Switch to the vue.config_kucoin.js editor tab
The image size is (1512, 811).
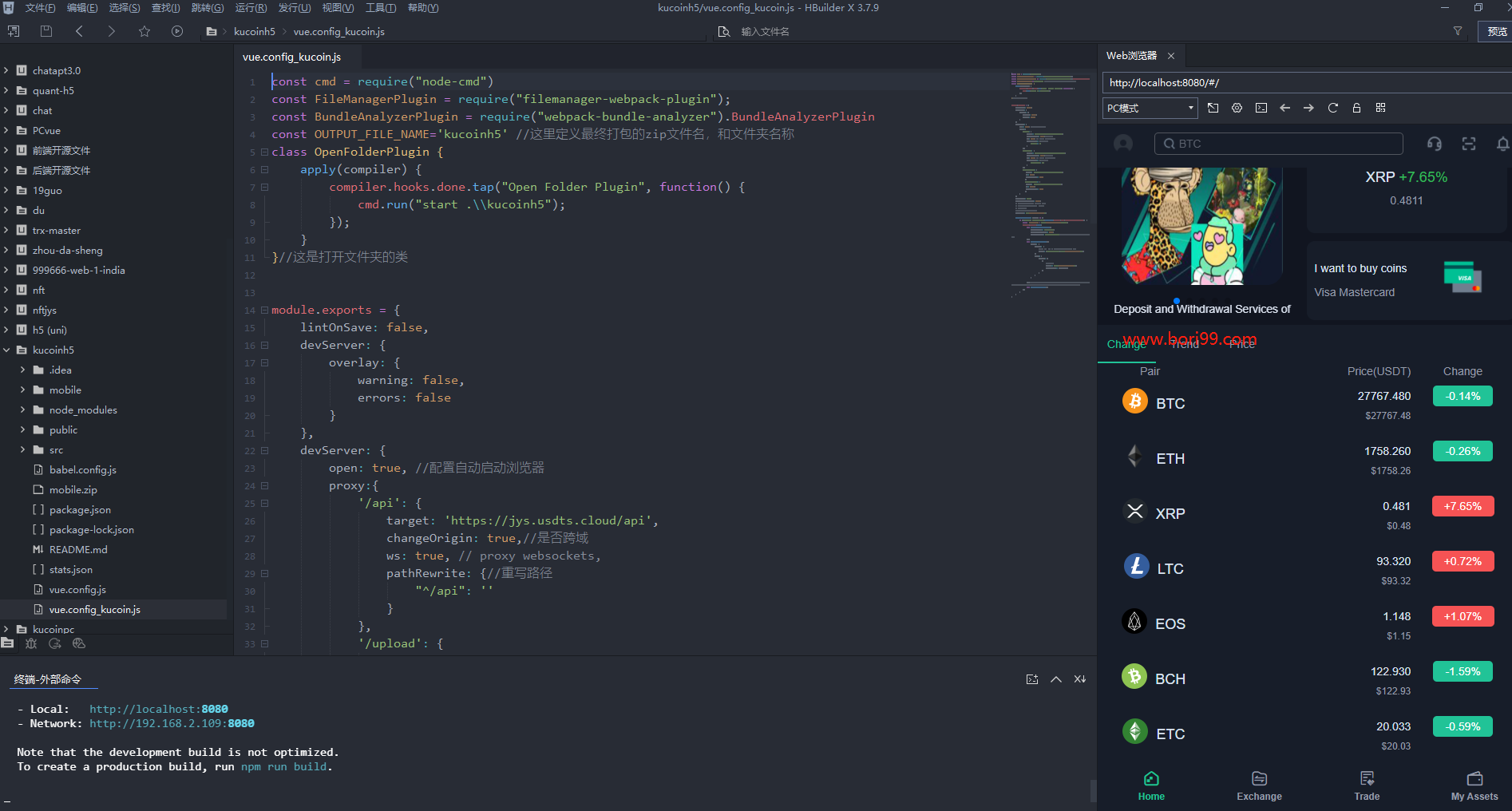coord(291,57)
